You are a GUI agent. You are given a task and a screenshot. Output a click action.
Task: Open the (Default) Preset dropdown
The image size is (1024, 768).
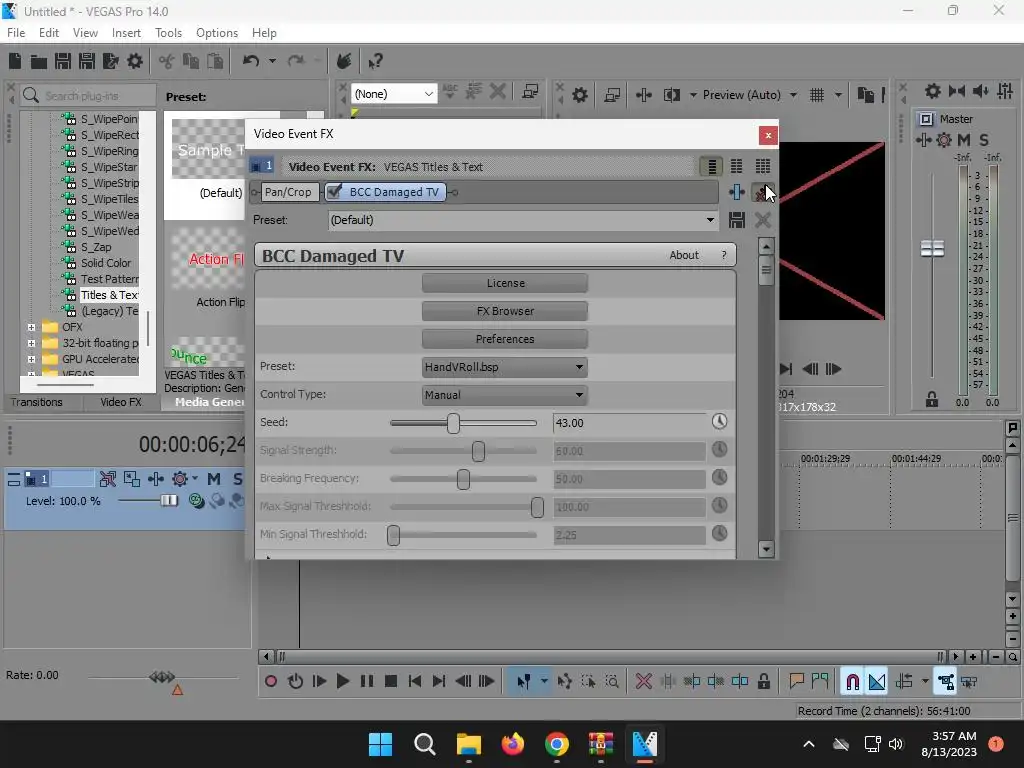(523, 220)
